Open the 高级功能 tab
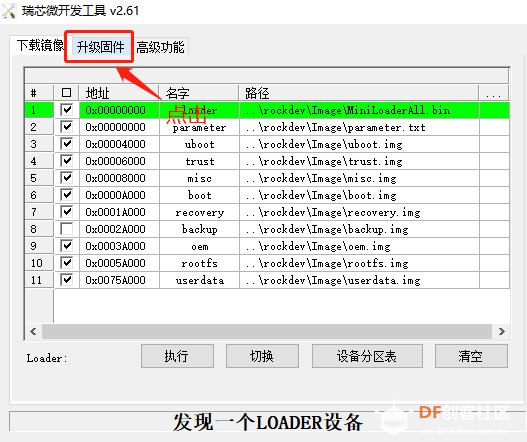Viewport: 527px width, 442px height. point(160,47)
